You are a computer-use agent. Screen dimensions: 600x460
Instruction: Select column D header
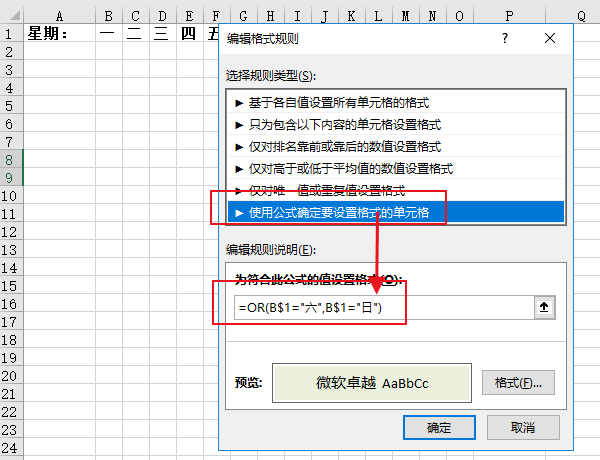pos(163,16)
